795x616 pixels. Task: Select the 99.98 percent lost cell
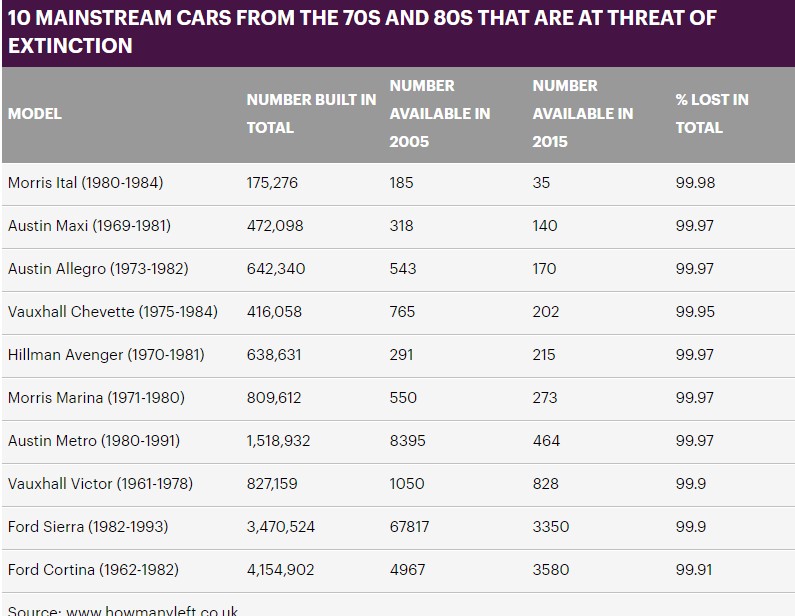pyautogui.click(x=695, y=183)
